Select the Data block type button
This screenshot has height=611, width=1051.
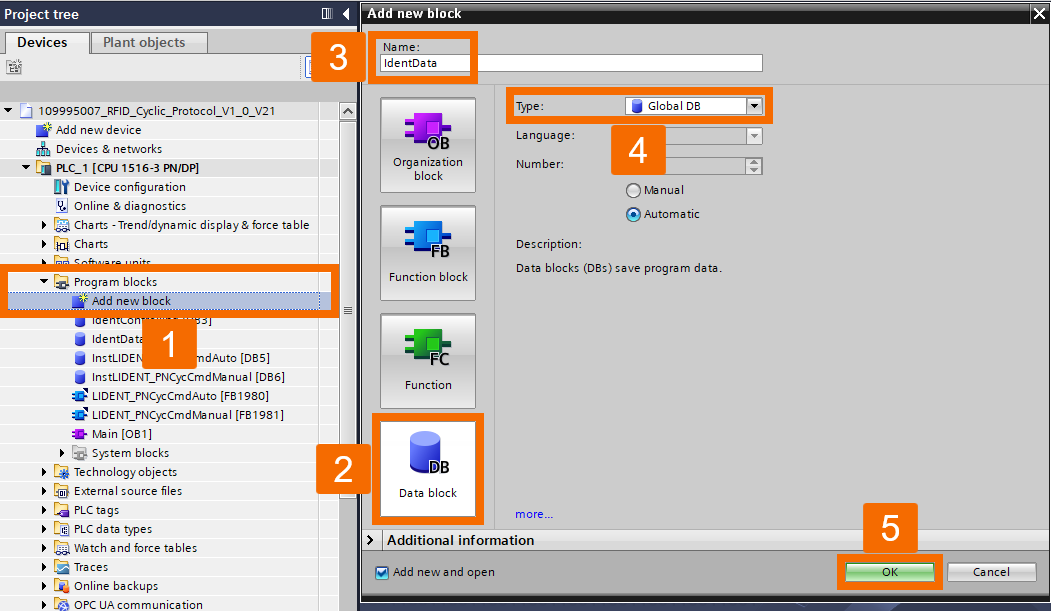pyautogui.click(x=428, y=469)
